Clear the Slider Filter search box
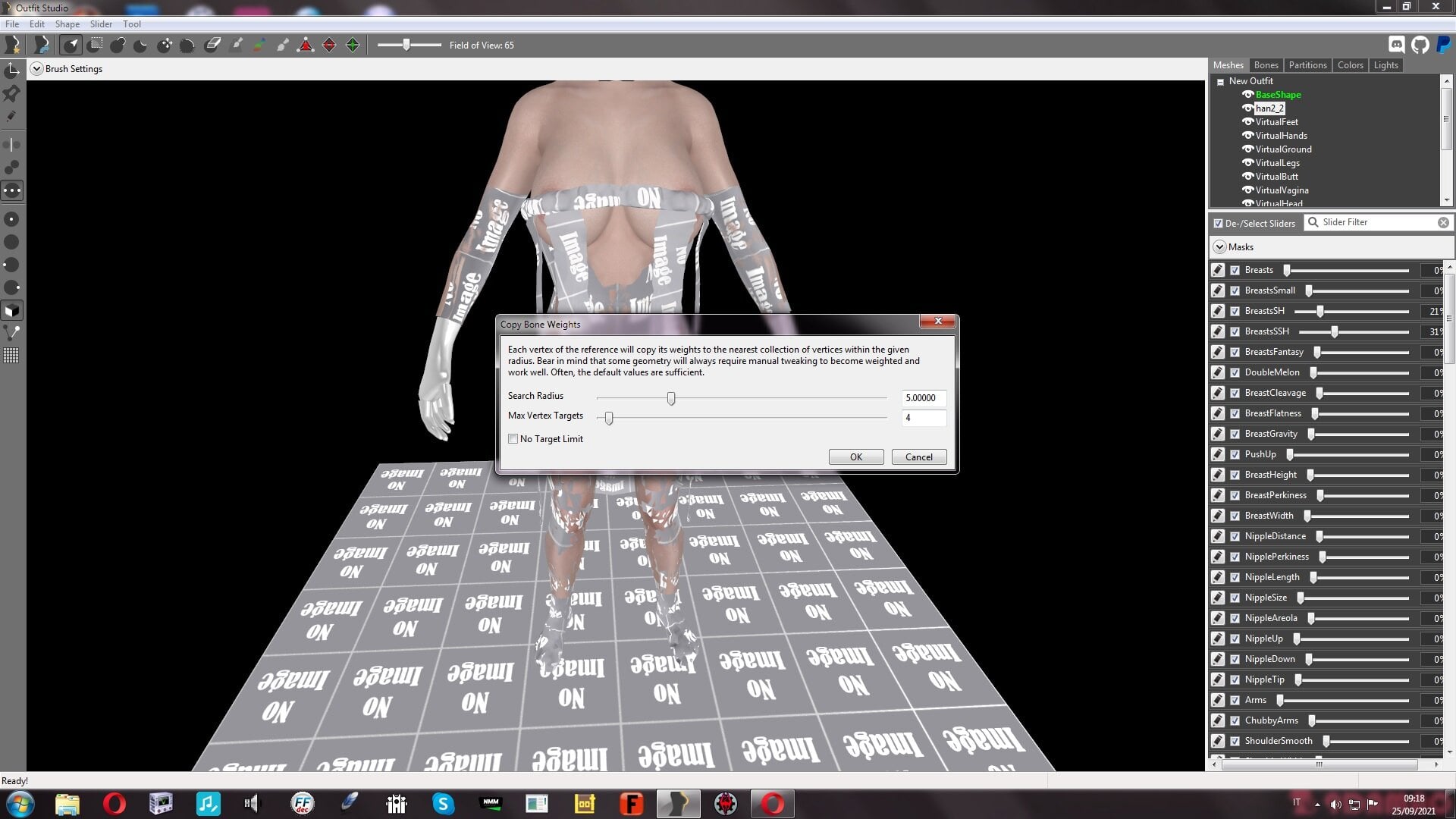This screenshot has width=1456, height=819. pos(1443,223)
